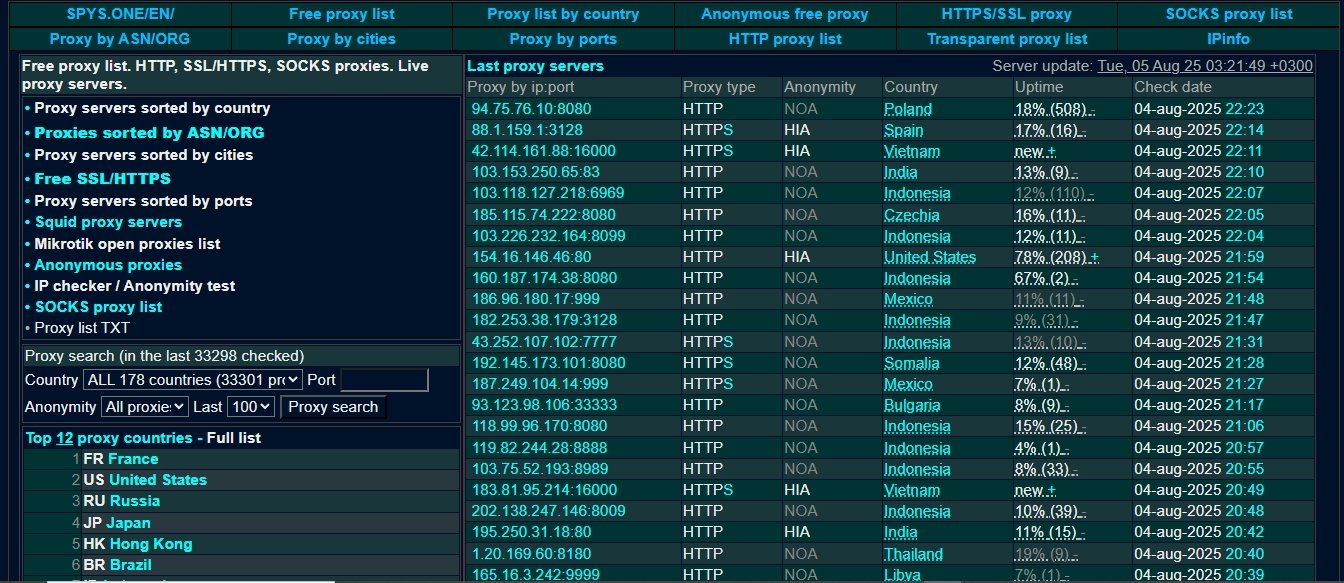Open the United States link in proxy table
This screenshot has width=1344, height=583.
click(930, 257)
